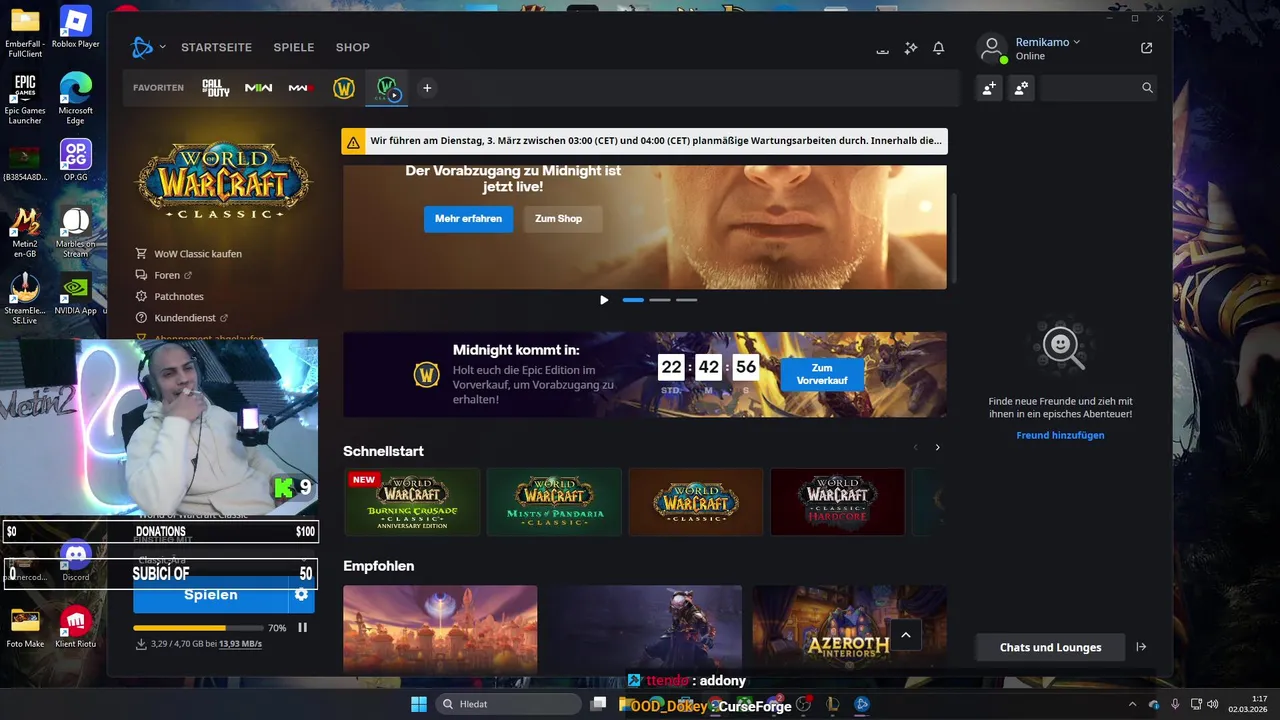This screenshot has height=720, width=1280.
Task: Click the Spielen play button
Action: (x=210, y=594)
